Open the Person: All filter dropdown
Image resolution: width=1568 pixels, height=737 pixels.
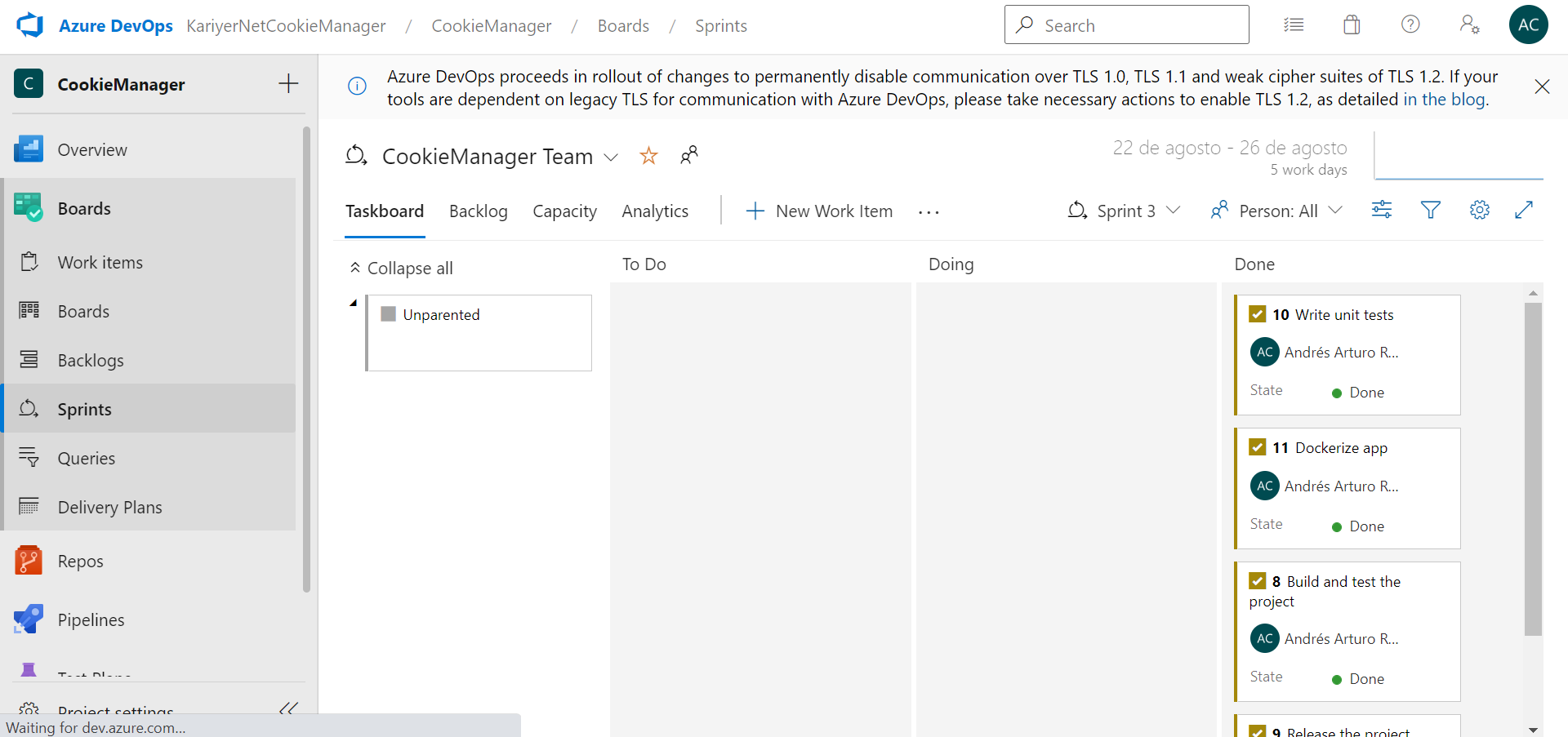coord(1276,211)
